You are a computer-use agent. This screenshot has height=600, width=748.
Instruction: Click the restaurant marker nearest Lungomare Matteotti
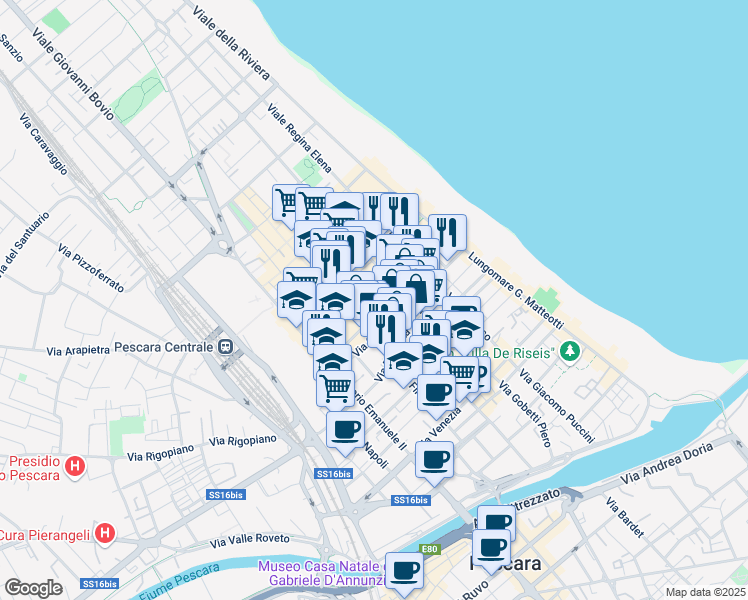pos(447,234)
